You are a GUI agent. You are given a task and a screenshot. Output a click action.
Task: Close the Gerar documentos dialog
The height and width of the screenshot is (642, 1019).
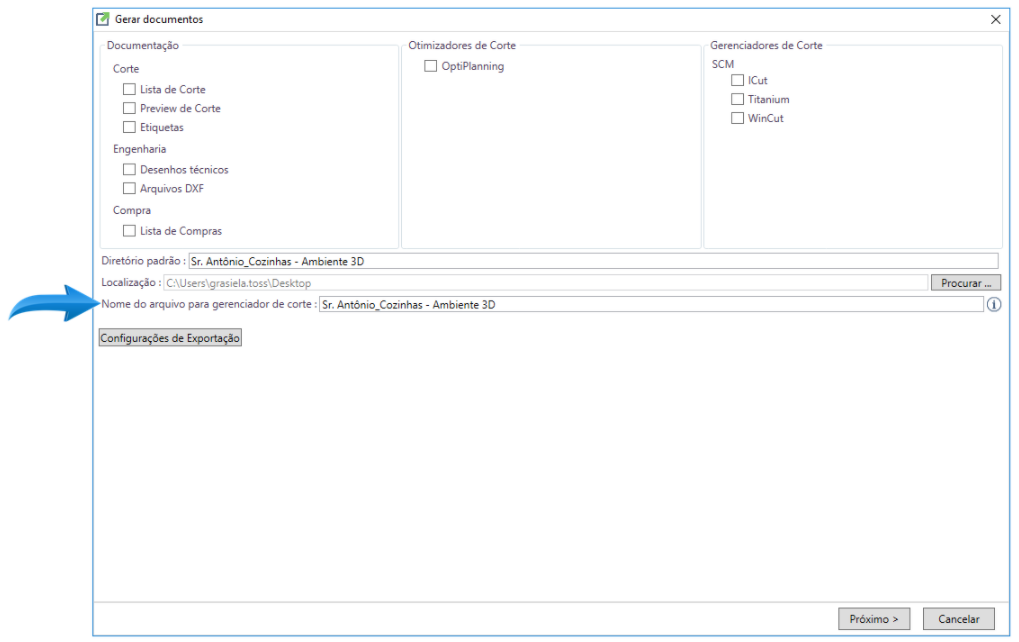(x=996, y=19)
